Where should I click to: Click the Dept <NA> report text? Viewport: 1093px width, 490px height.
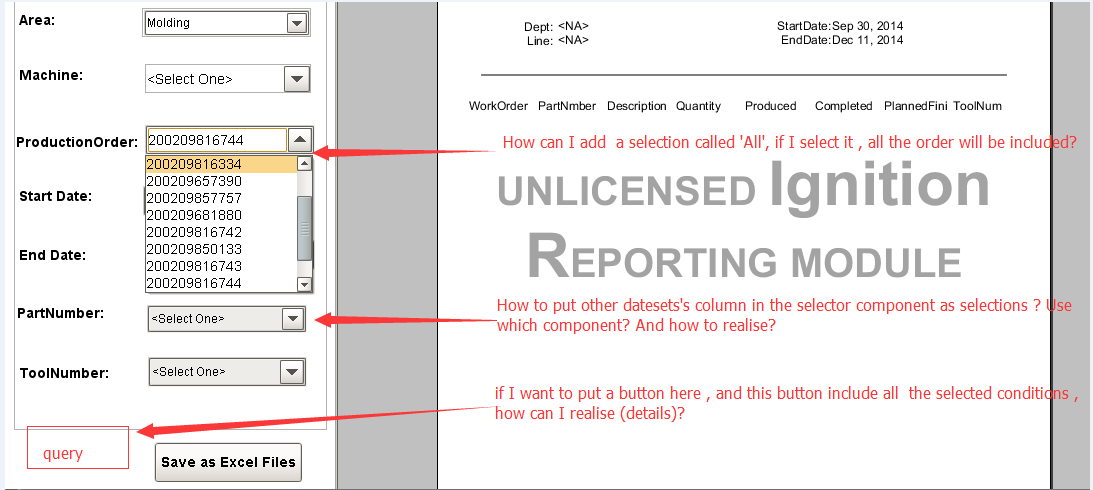coord(556,26)
